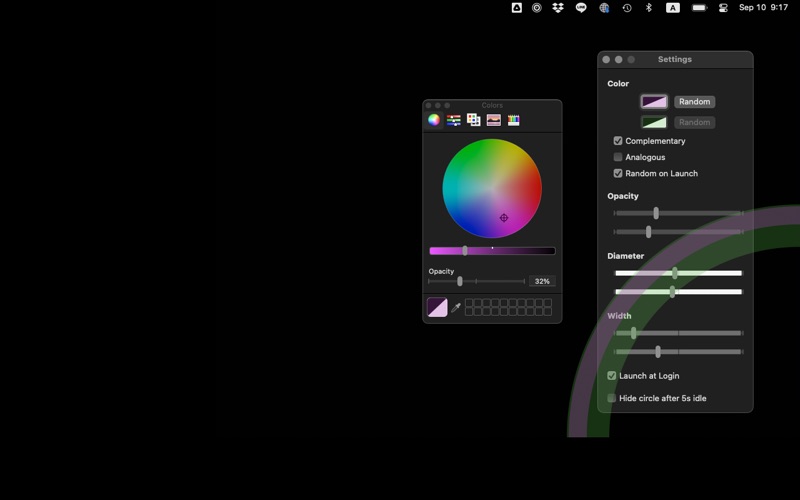Open the green color well in Settings
Image resolution: width=800 pixels, height=500 pixels.
click(x=654, y=122)
